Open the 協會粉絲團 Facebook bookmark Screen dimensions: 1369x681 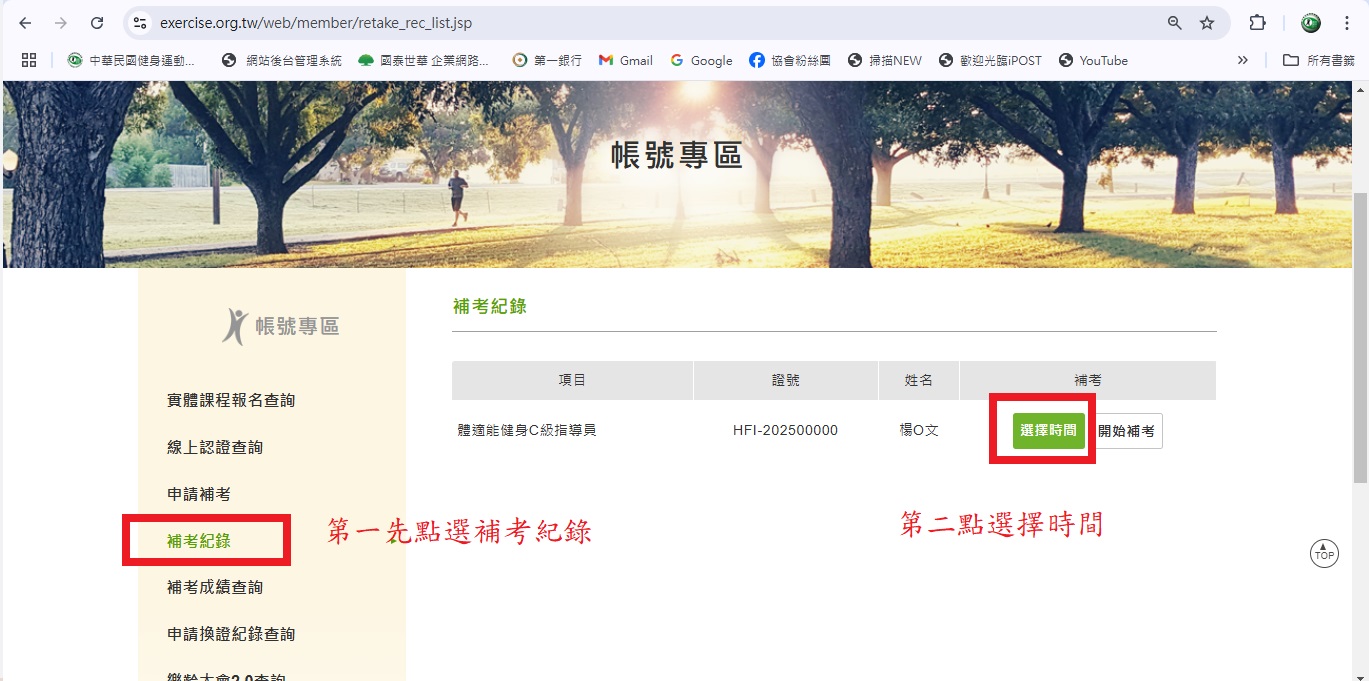790,60
